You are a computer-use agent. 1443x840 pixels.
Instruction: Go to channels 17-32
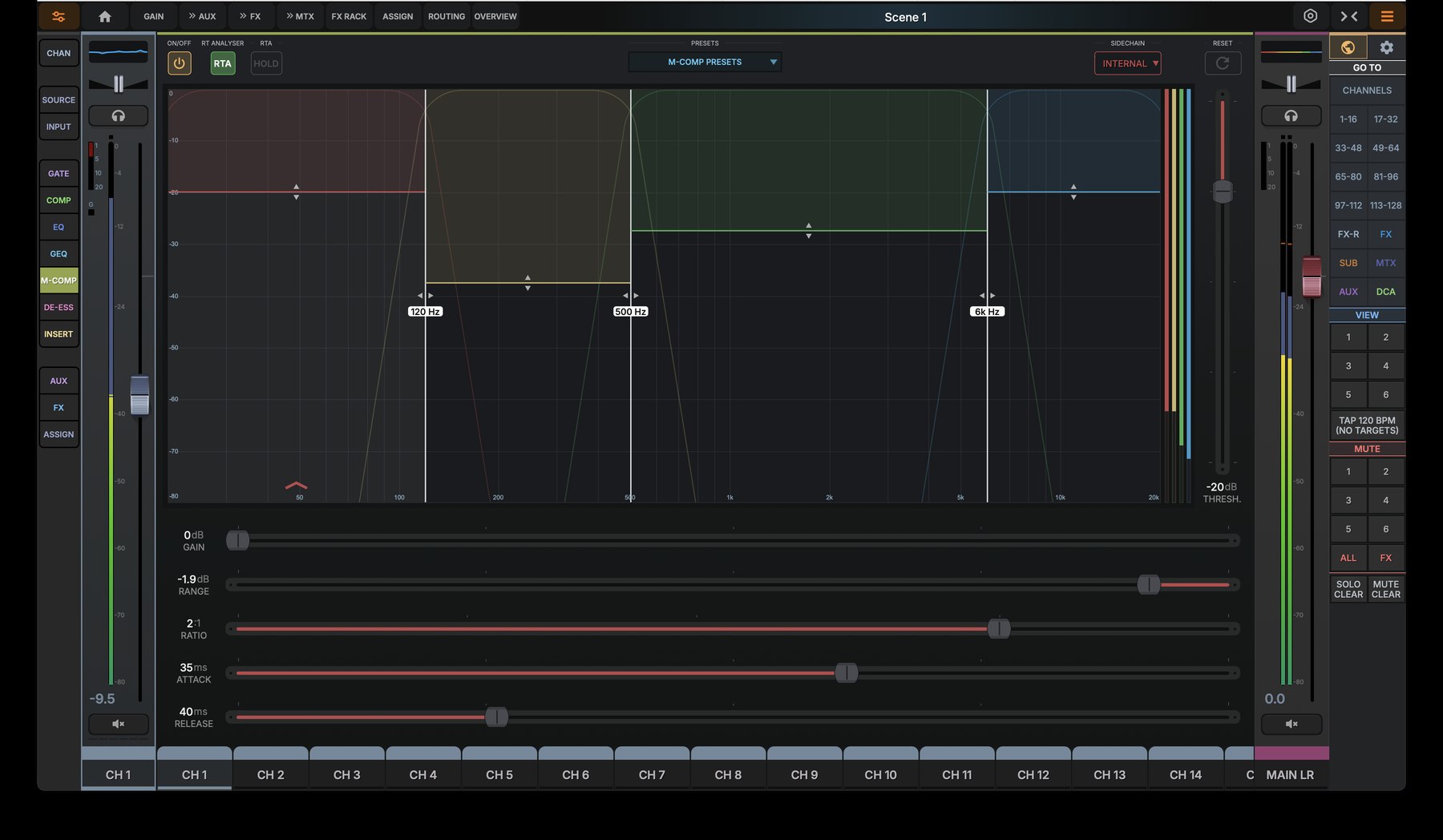pos(1385,119)
